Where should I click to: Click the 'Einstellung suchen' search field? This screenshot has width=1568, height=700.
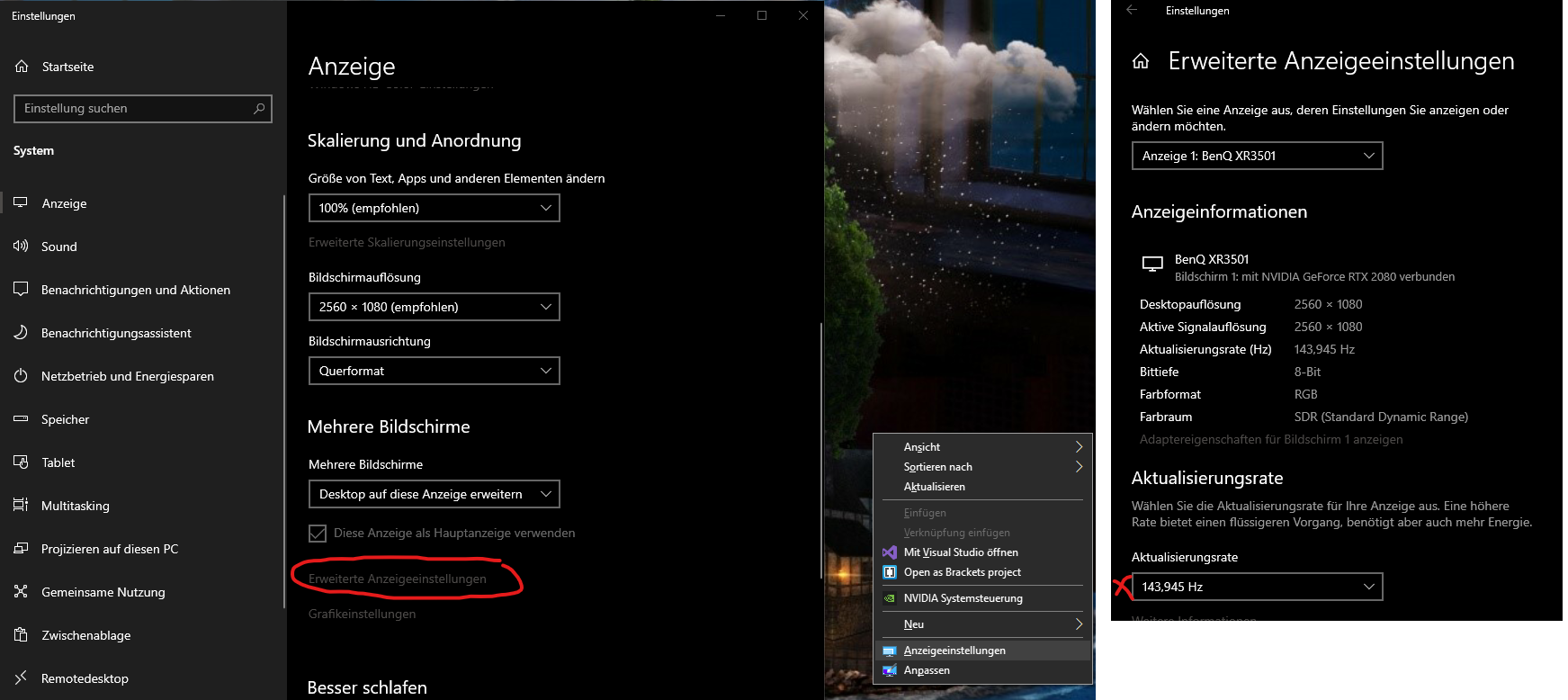(x=135, y=108)
